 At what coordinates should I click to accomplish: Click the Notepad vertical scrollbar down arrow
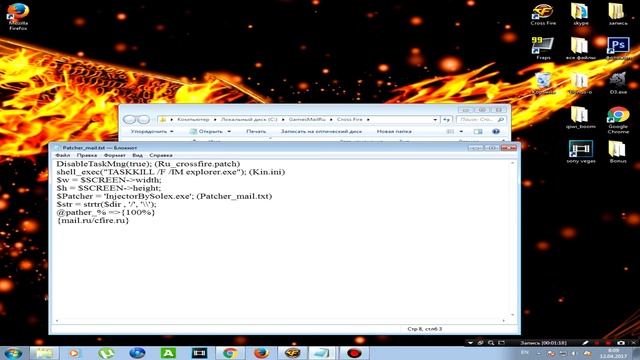[513, 315]
